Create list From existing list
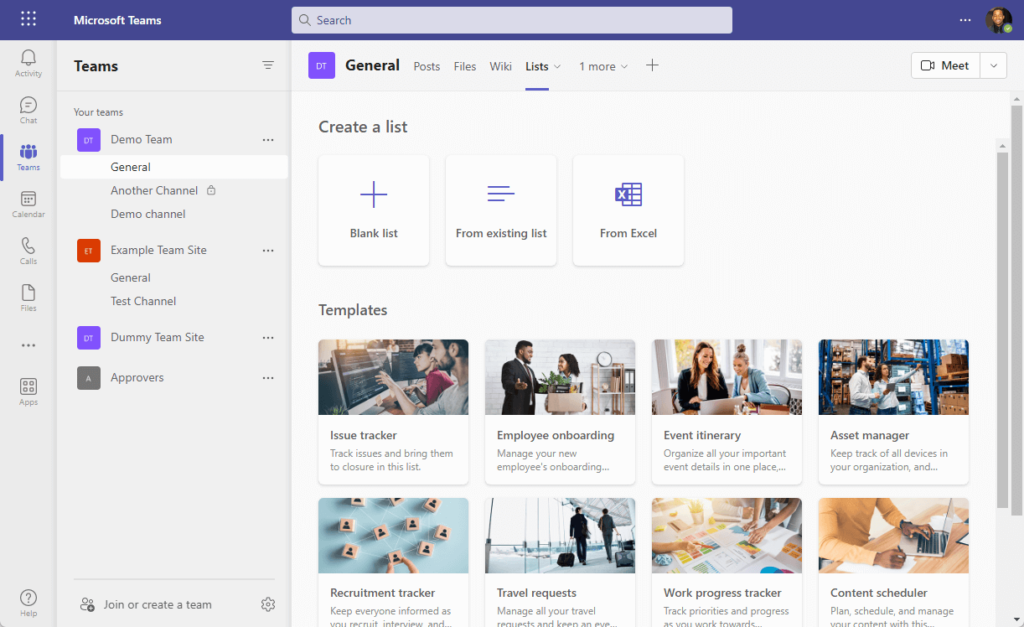Viewport: 1024px width, 627px height. (x=501, y=210)
